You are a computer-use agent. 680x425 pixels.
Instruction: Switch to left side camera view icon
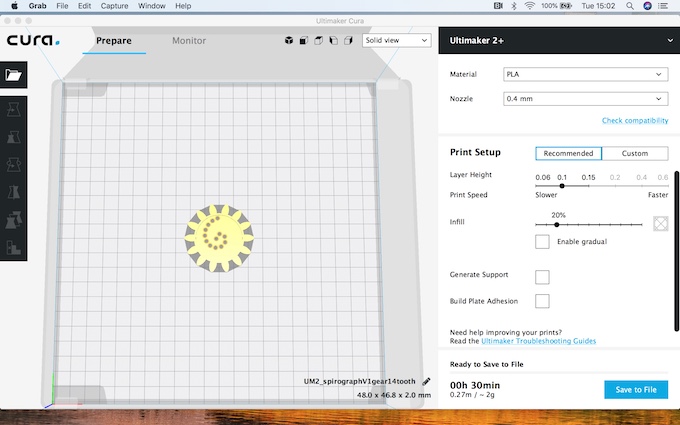coord(333,40)
